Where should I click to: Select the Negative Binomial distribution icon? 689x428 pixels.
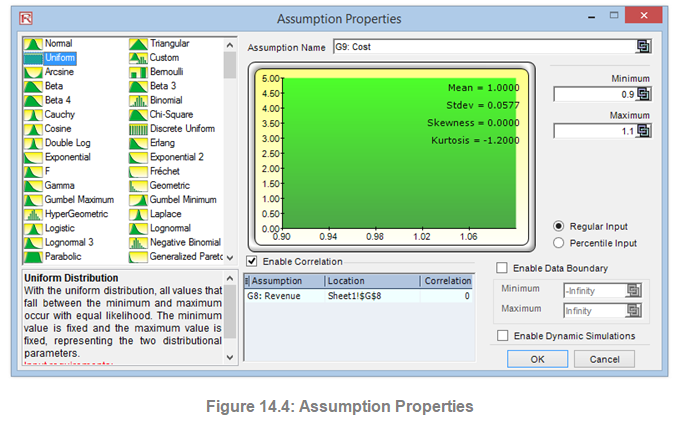point(138,243)
